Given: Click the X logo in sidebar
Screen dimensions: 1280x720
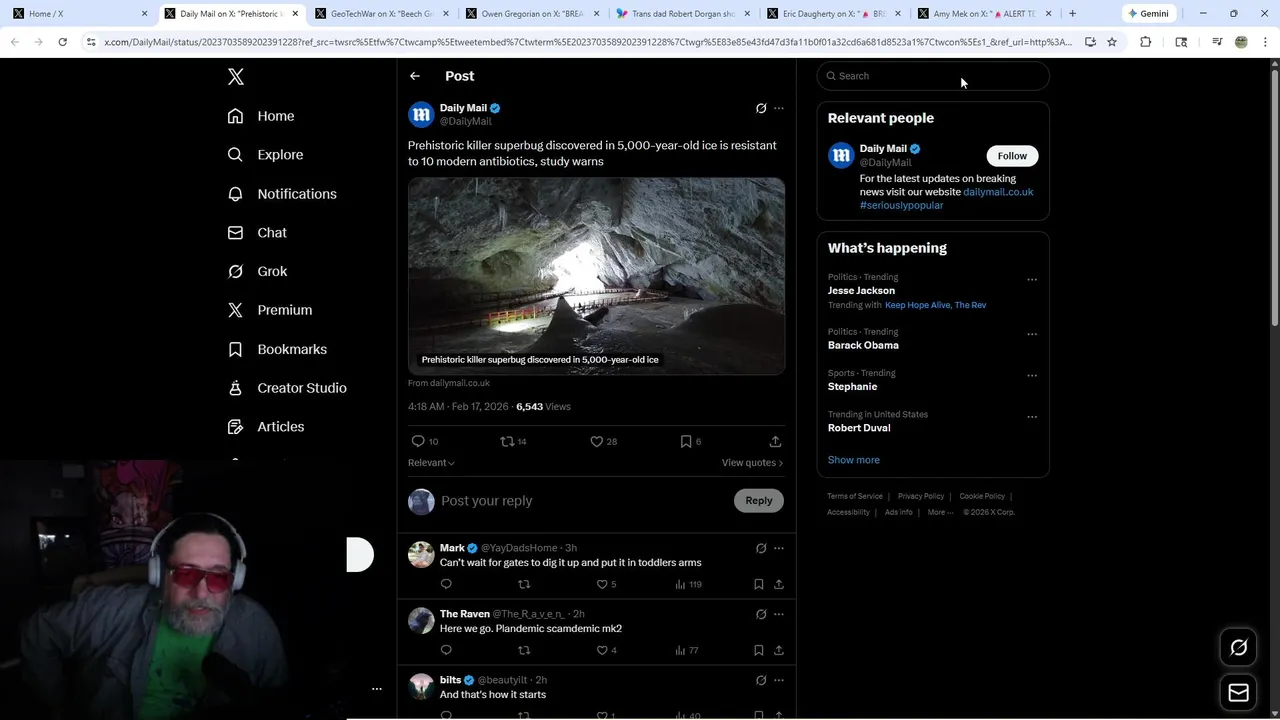Looking at the screenshot, I should click(236, 77).
